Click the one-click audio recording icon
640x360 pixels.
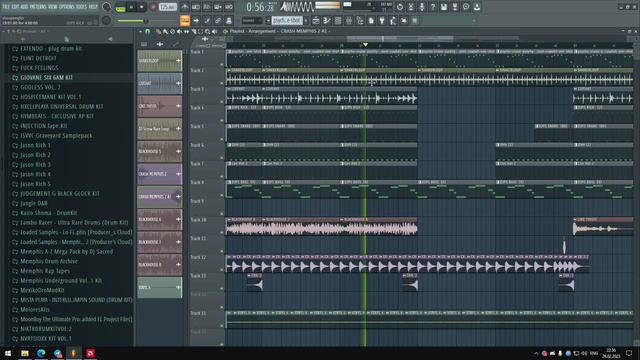(422, 7)
